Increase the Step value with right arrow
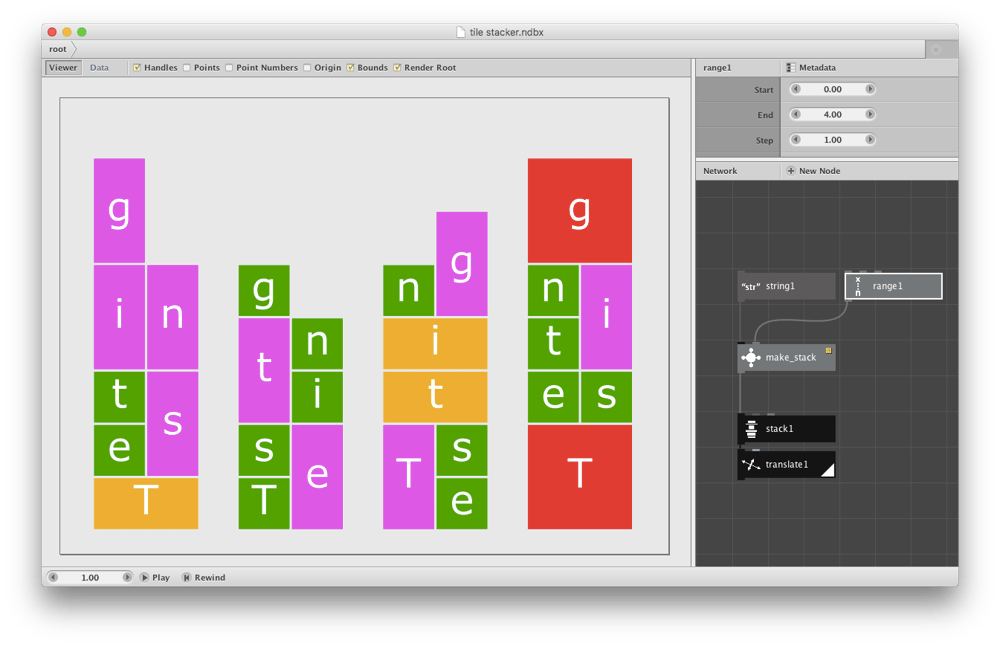 870,140
